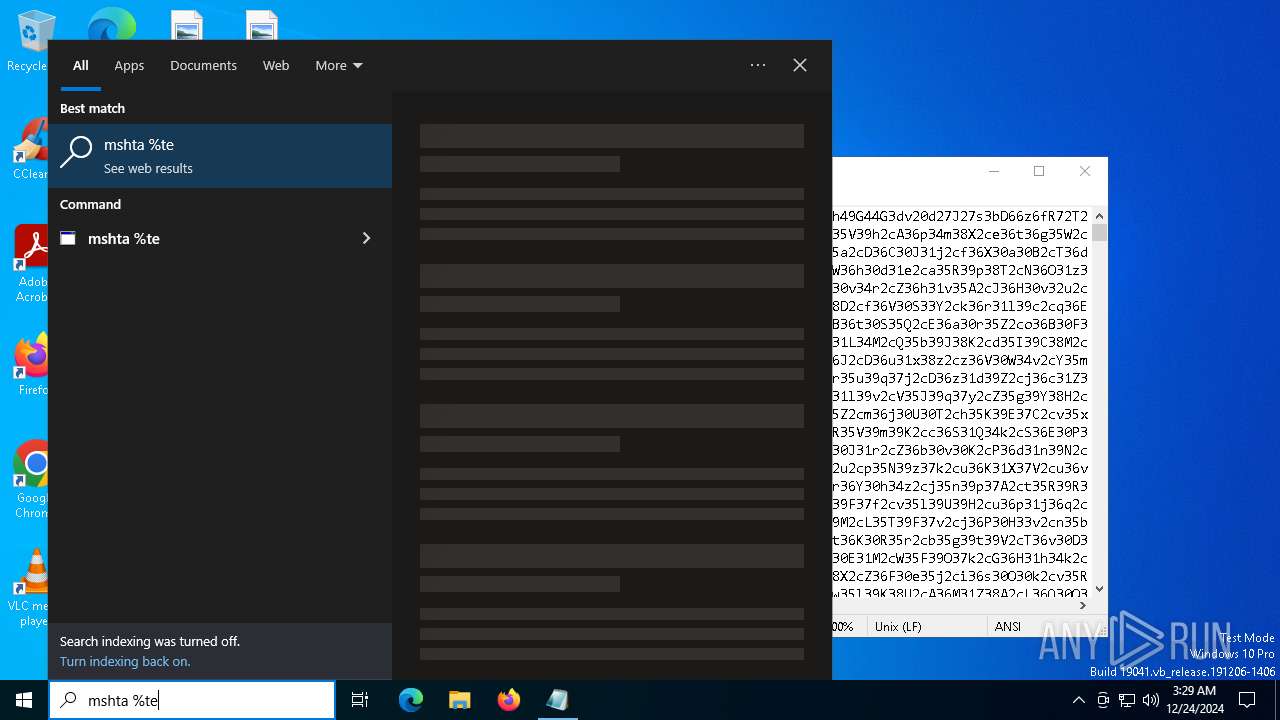Open Task View on the taskbar

point(360,700)
